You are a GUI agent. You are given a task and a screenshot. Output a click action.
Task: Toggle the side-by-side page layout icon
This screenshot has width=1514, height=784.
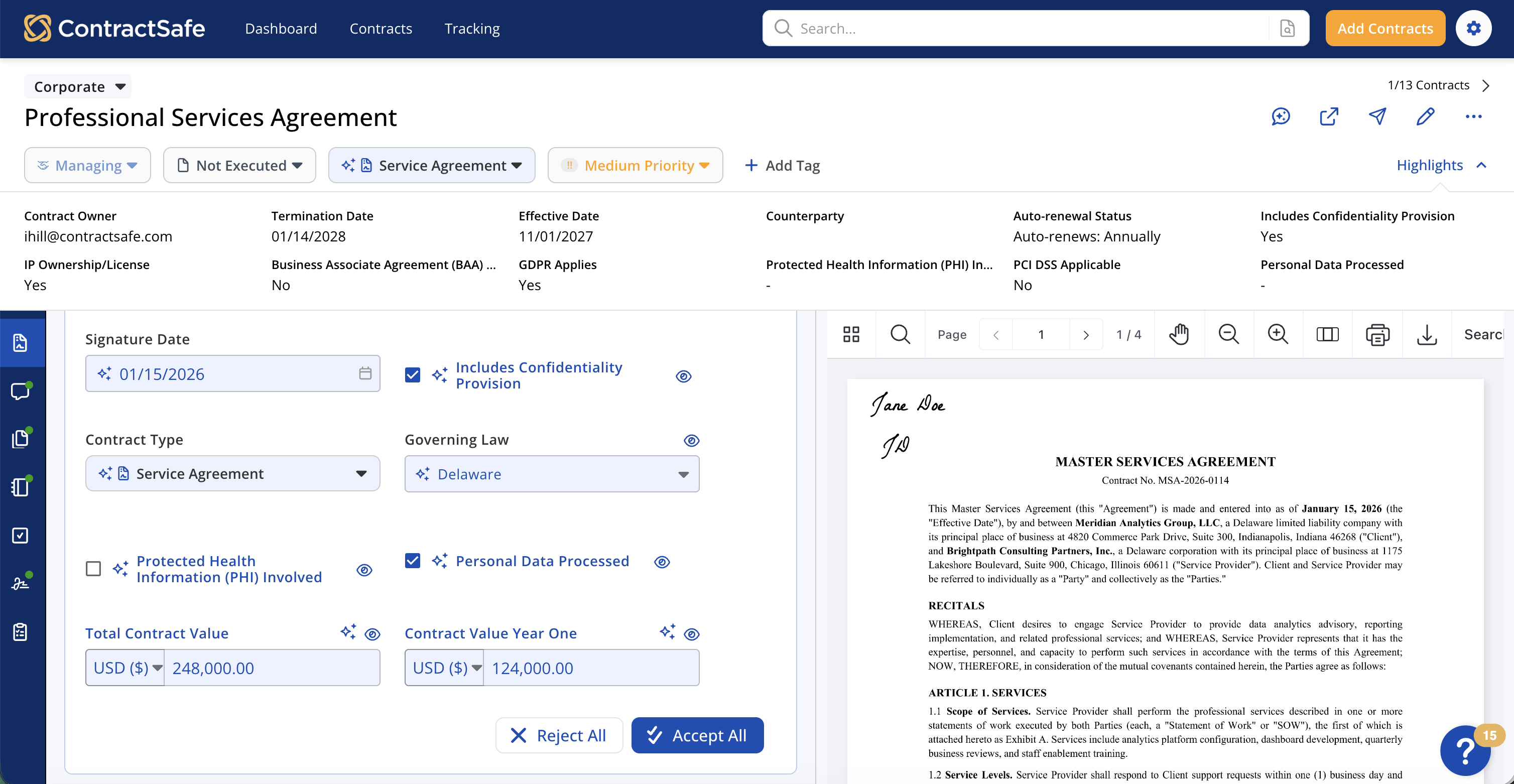(x=1327, y=334)
